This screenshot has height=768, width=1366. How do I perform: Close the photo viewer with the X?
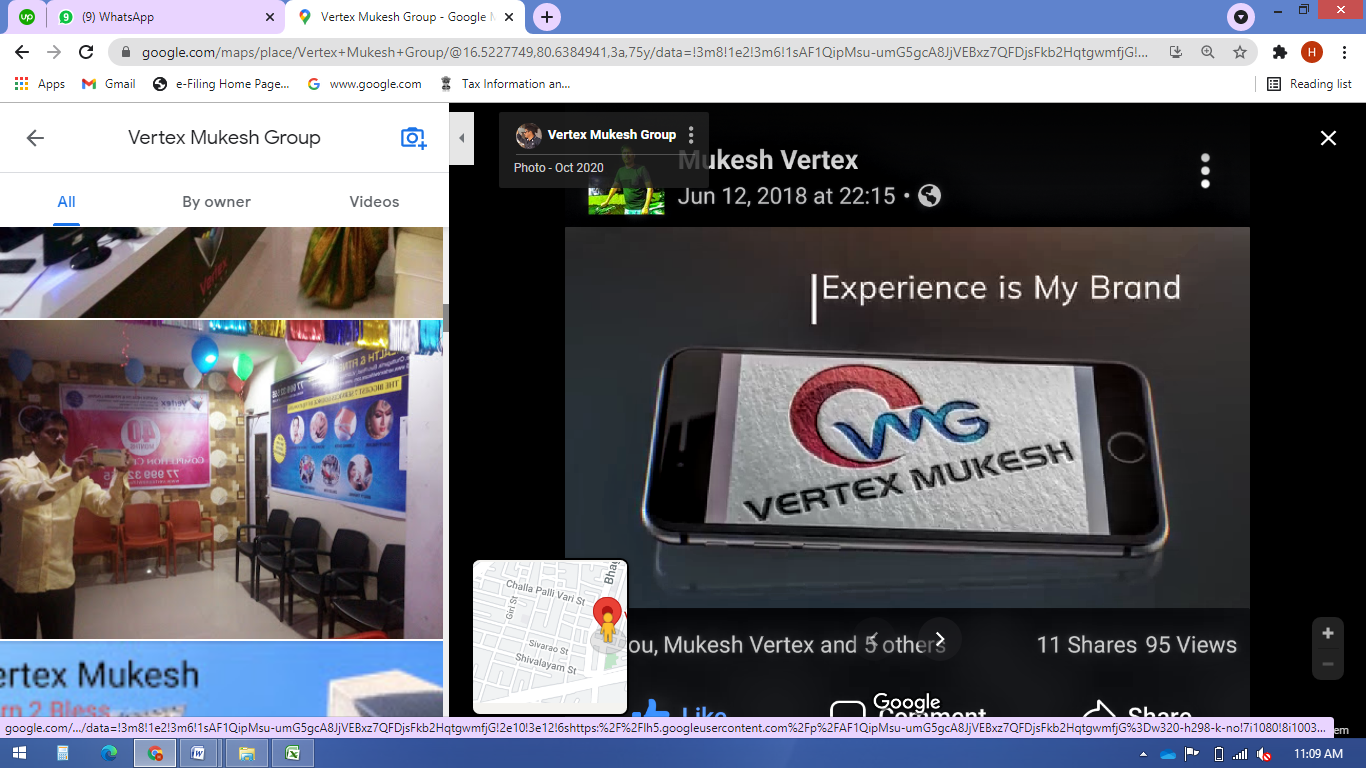click(1328, 138)
